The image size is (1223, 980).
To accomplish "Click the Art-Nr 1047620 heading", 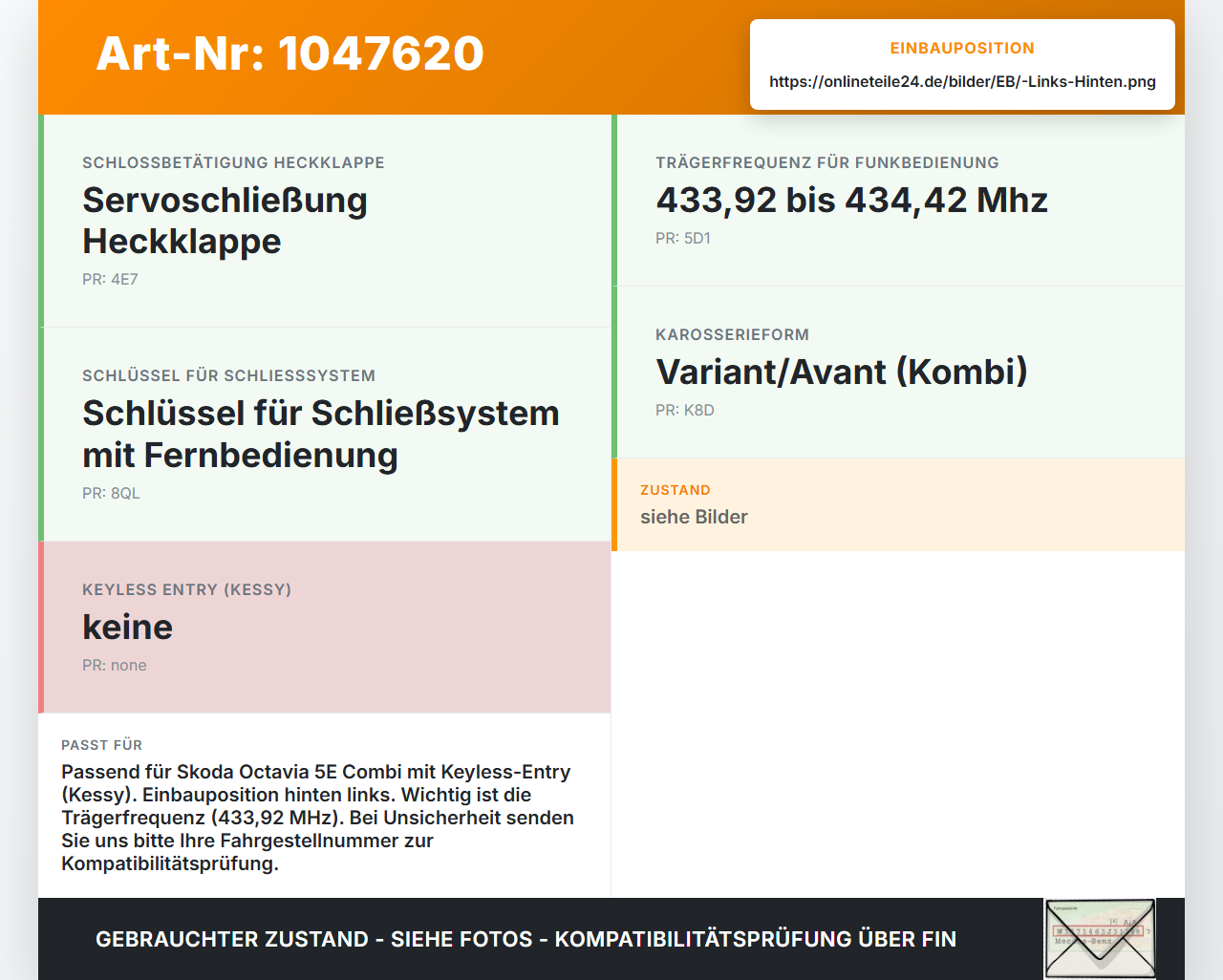I will point(290,53).
